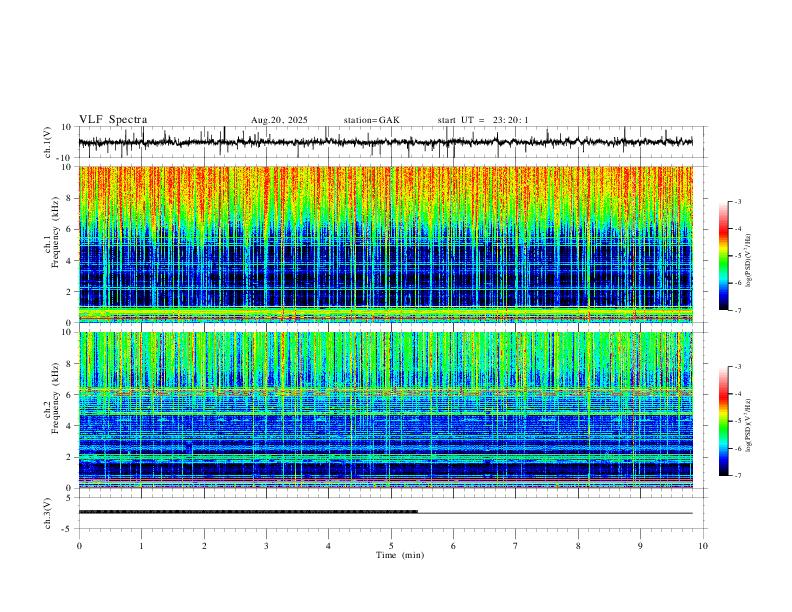Click the ch.2 frequency spectrogram plot
This screenshot has height=612, width=792.
pos(385,410)
